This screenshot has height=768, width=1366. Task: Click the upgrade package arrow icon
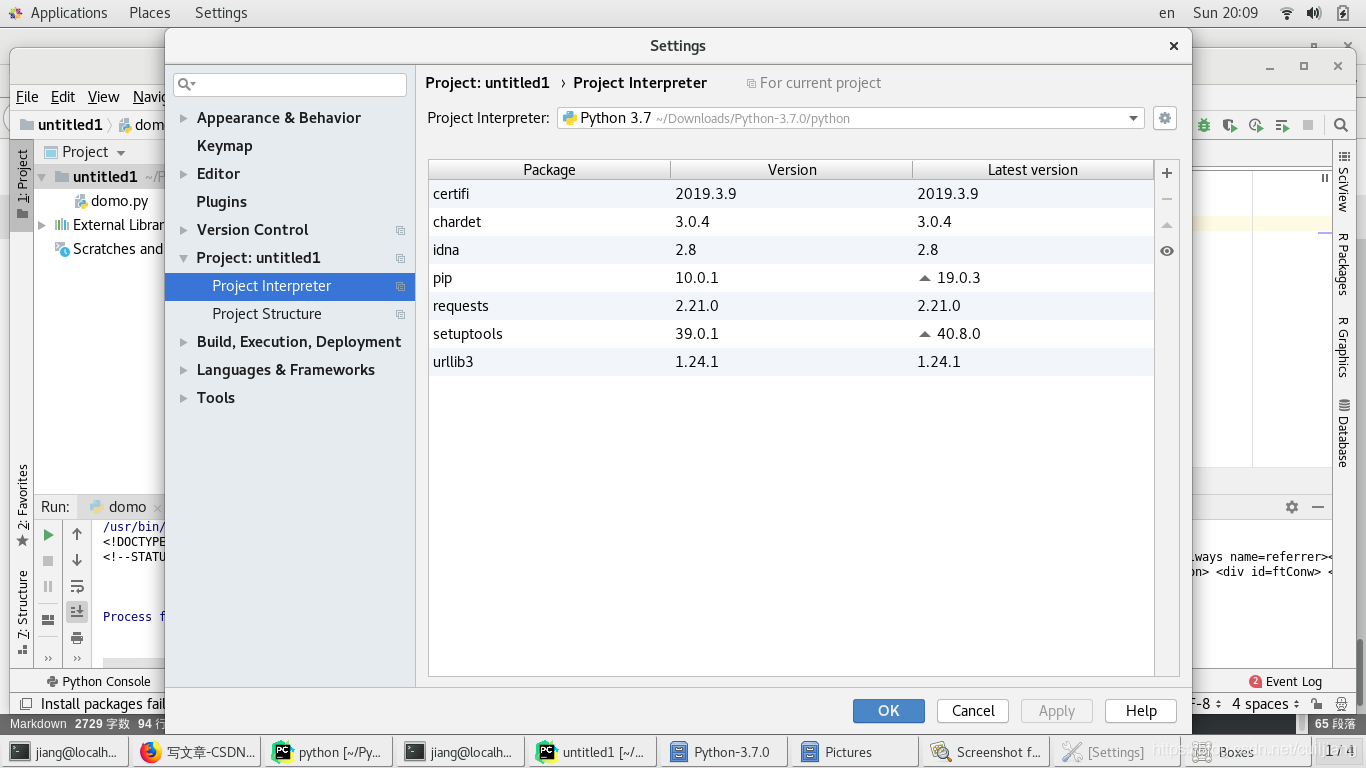click(1166, 225)
